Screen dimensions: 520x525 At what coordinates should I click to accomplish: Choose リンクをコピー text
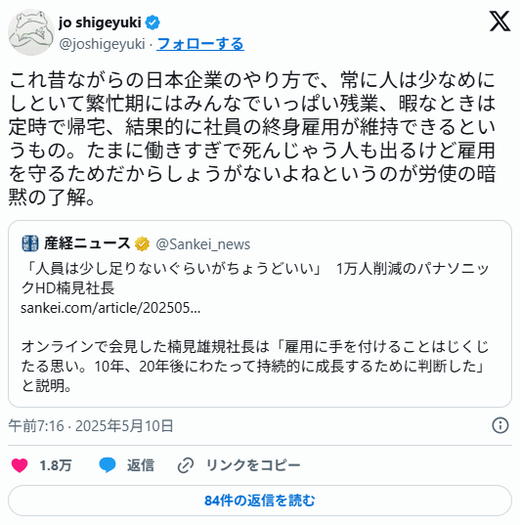click(x=253, y=465)
